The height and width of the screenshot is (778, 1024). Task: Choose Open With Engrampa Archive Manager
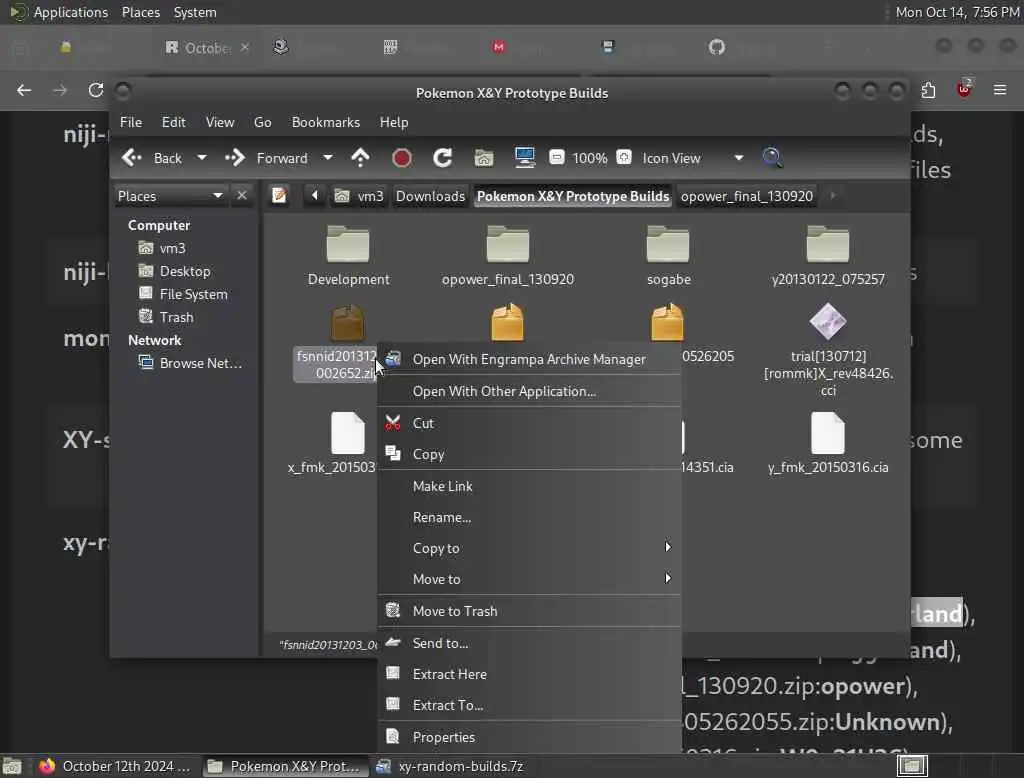[529, 359]
